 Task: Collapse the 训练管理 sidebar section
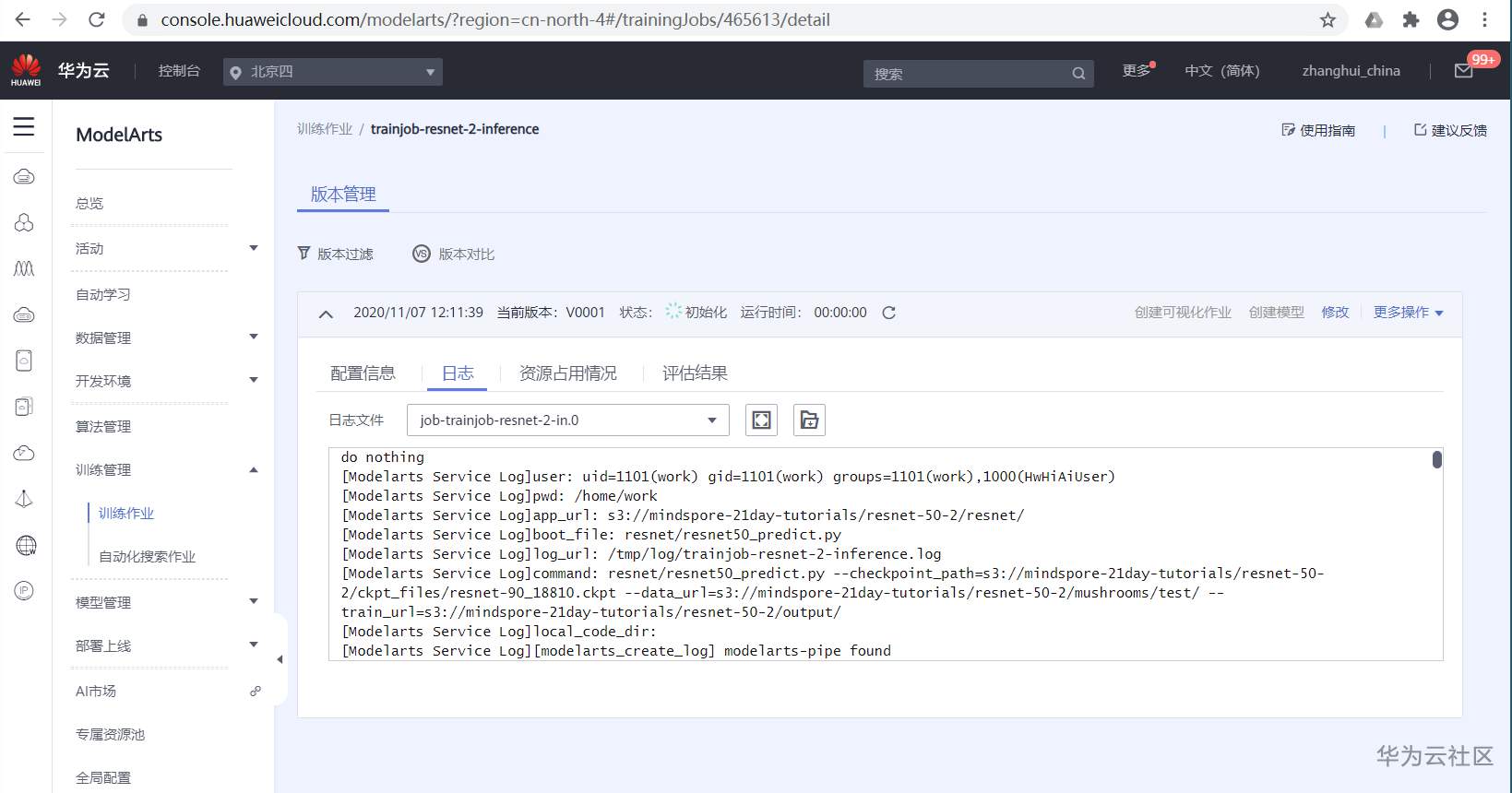254,469
